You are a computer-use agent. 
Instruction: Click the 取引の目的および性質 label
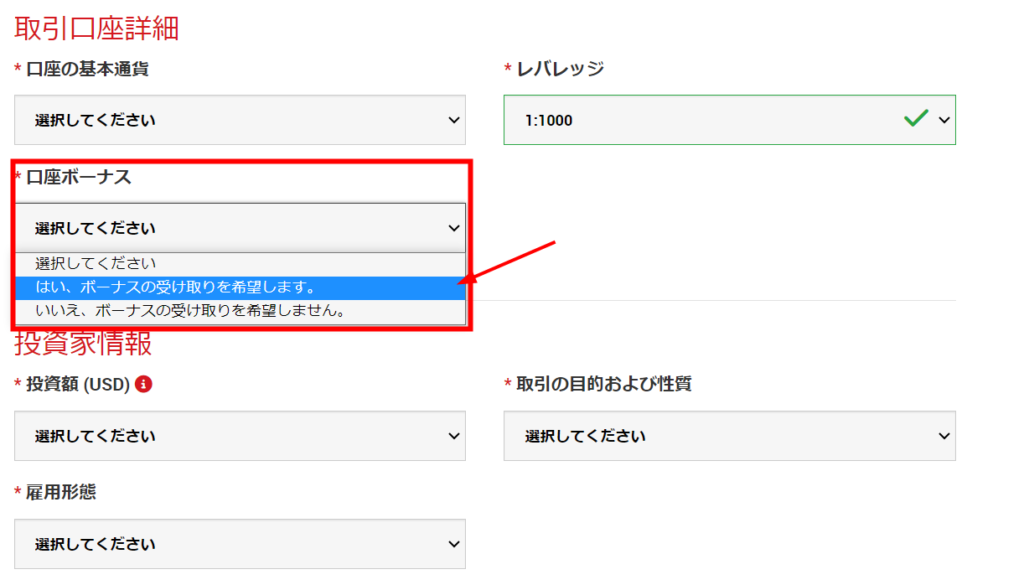click(604, 384)
